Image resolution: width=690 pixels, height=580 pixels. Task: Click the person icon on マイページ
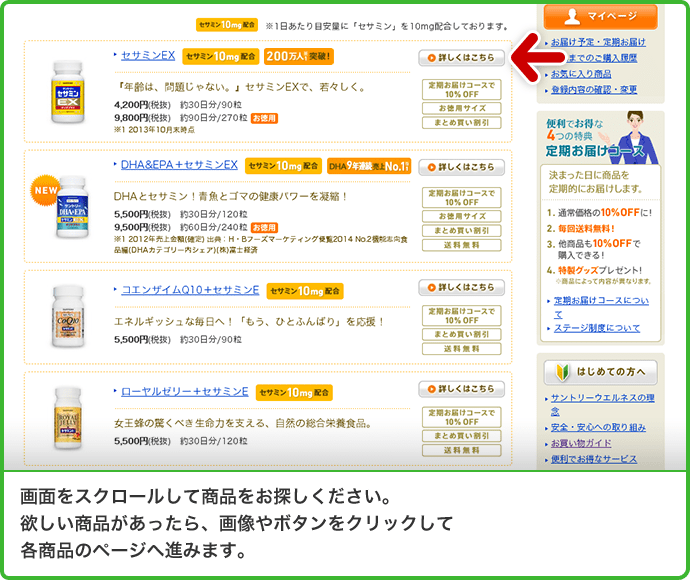[572, 16]
